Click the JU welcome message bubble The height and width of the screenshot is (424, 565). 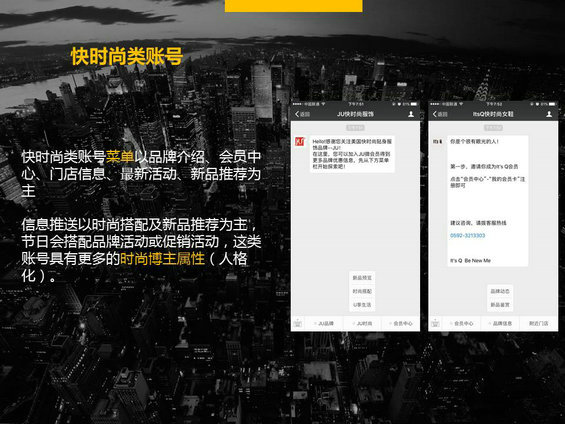(x=352, y=154)
